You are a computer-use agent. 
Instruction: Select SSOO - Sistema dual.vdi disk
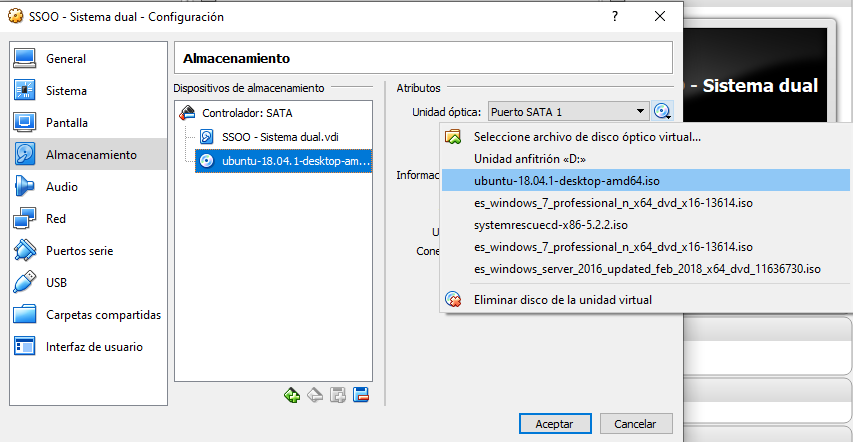[281, 137]
